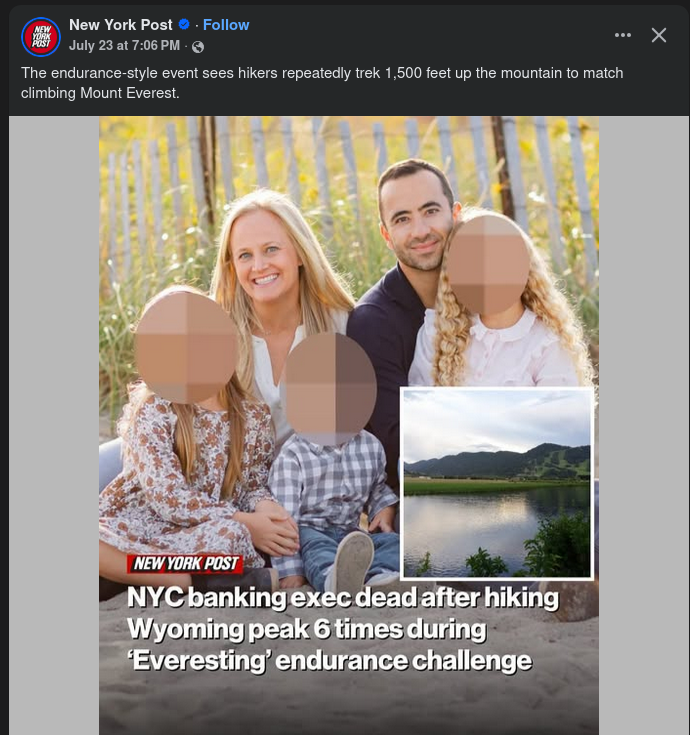This screenshot has height=735, width=690.
Task: Click the man in dark shirt's face
Action: coord(416,219)
